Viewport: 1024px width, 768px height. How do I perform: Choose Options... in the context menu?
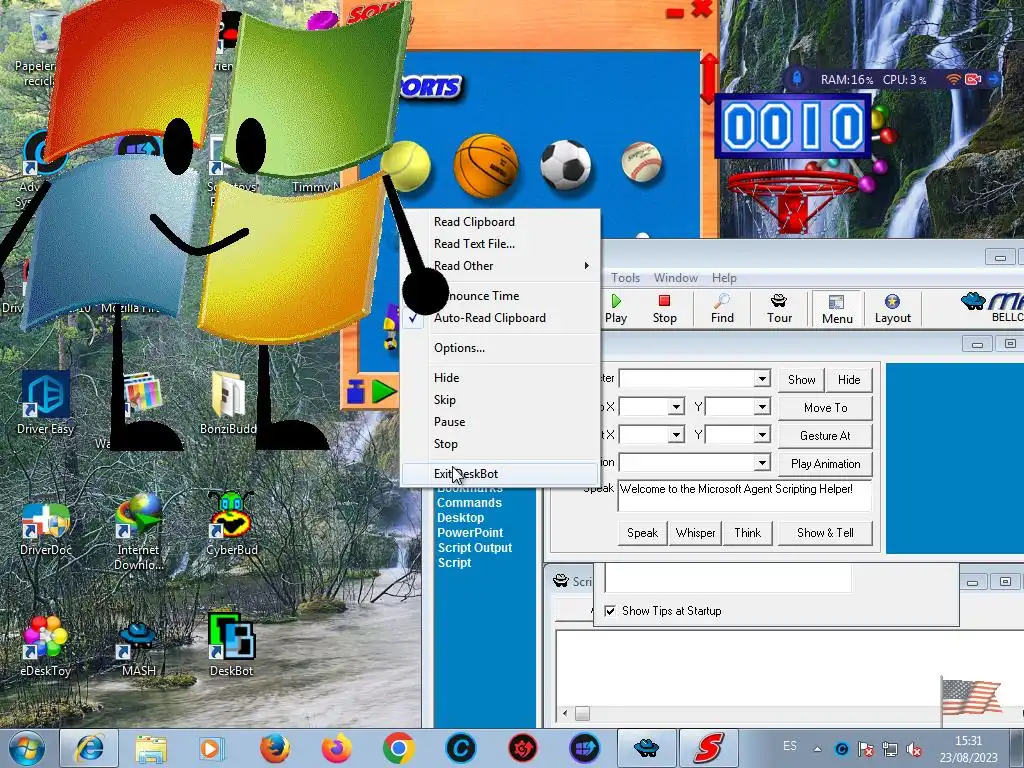(500, 348)
